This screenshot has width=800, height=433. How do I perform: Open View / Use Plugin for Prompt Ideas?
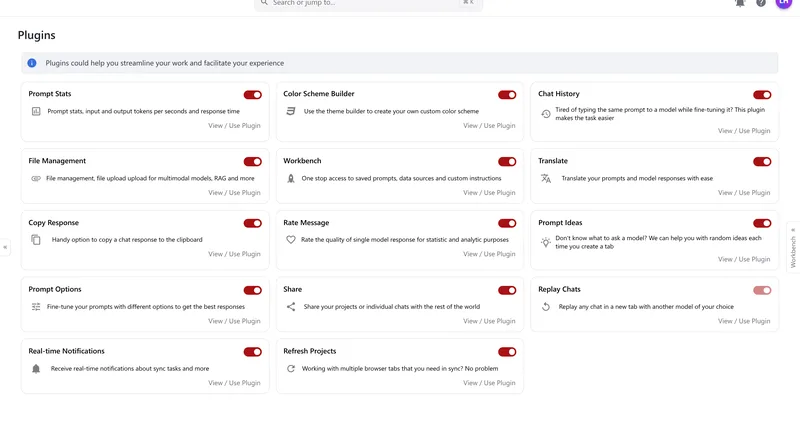click(x=744, y=260)
